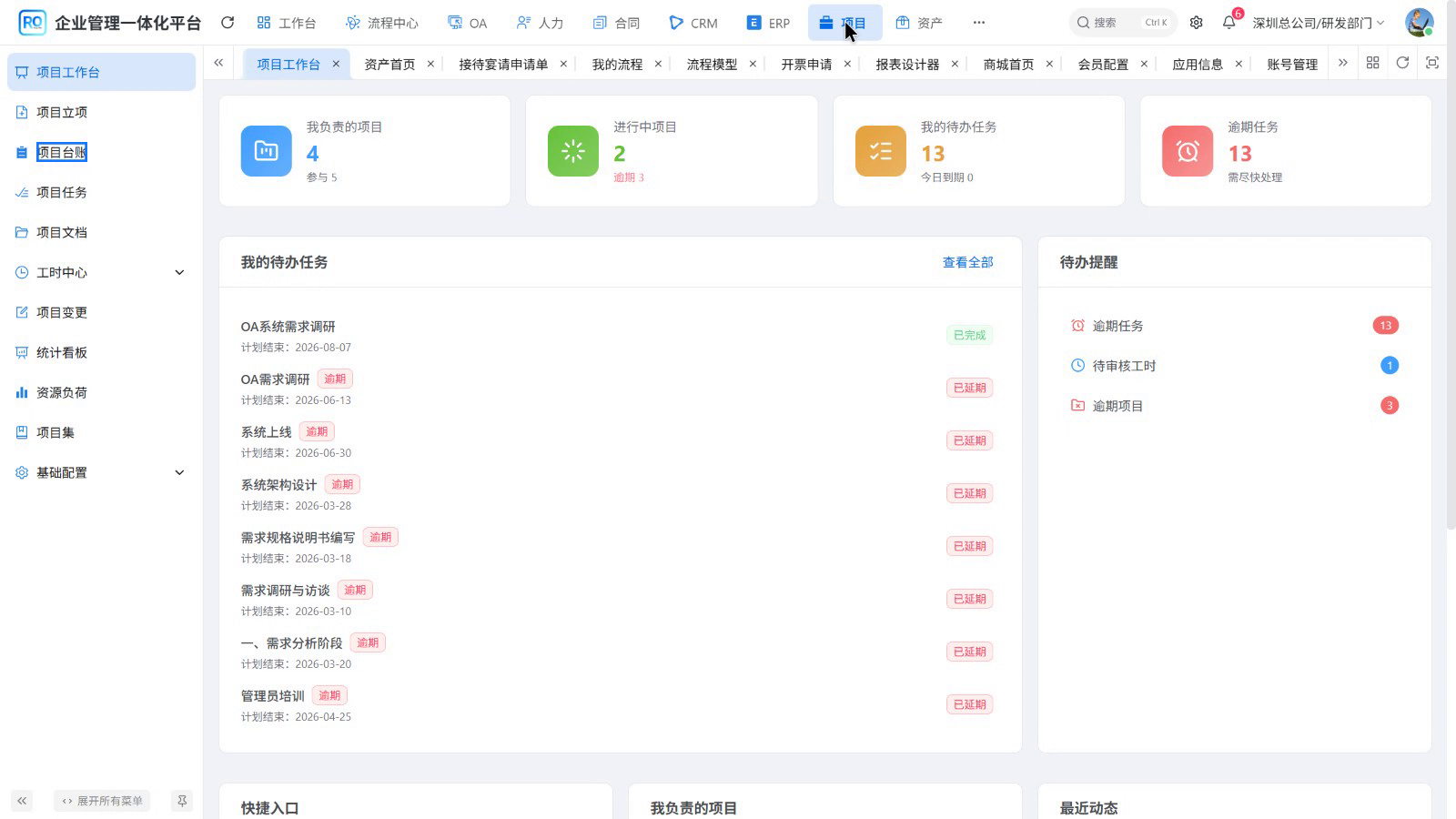Click the search box in the top bar

(1122, 23)
